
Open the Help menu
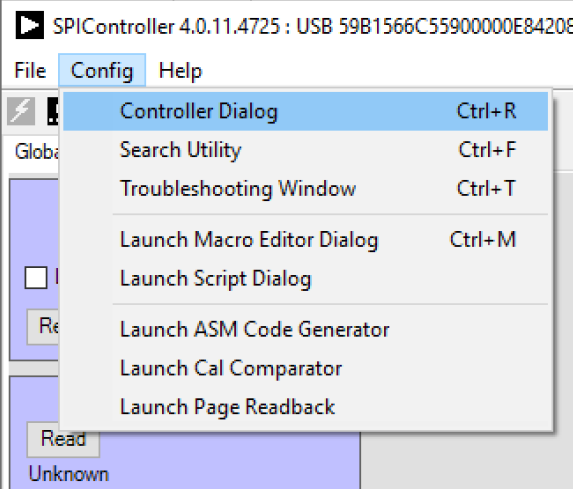click(x=180, y=70)
